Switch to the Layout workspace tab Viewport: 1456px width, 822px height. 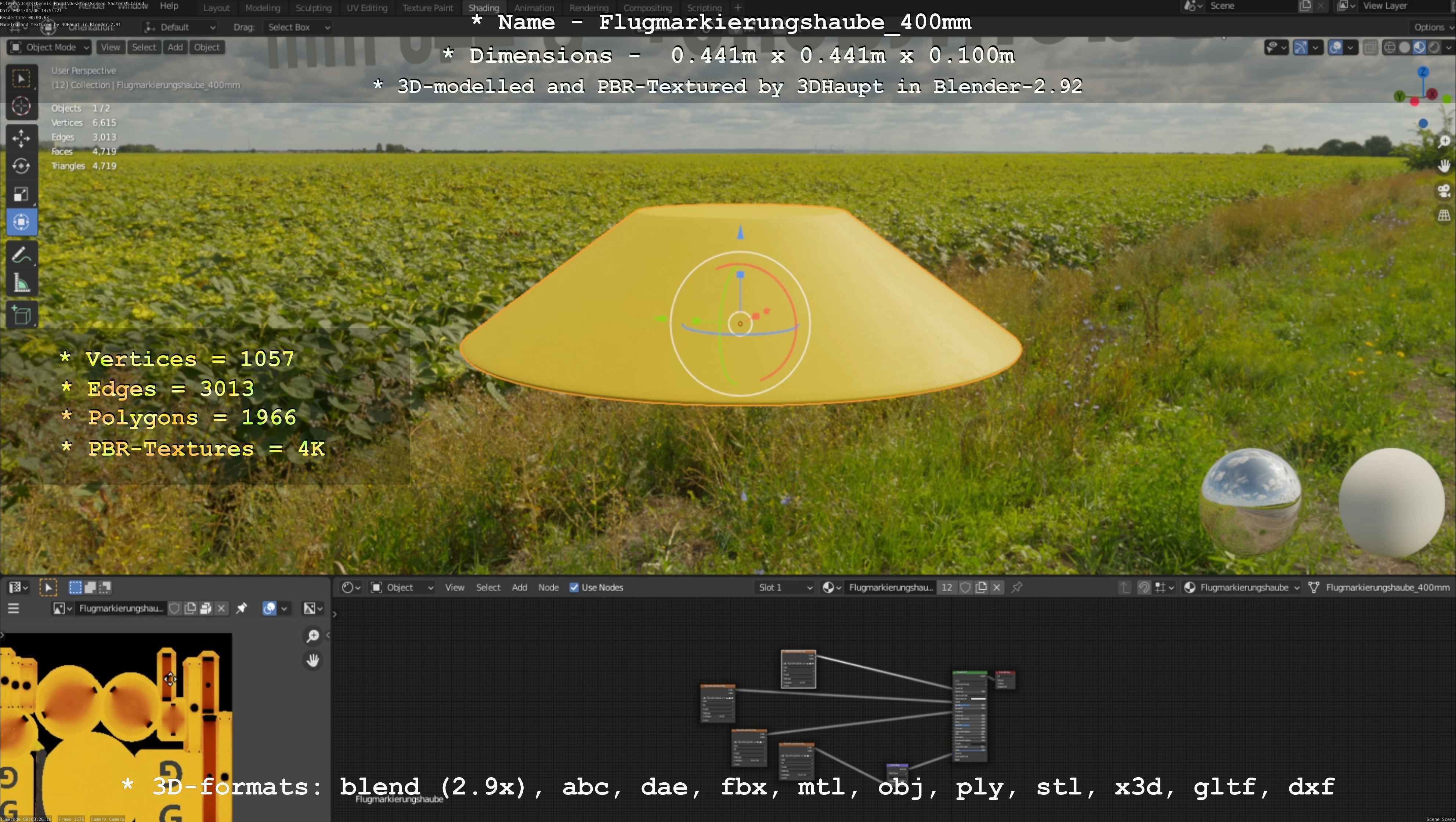pyautogui.click(x=216, y=7)
